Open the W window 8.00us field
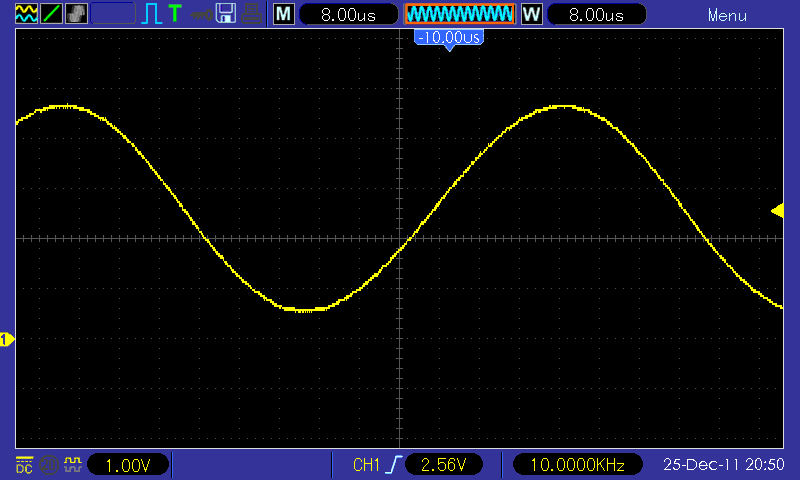This screenshot has height=480, width=800. click(594, 15)
